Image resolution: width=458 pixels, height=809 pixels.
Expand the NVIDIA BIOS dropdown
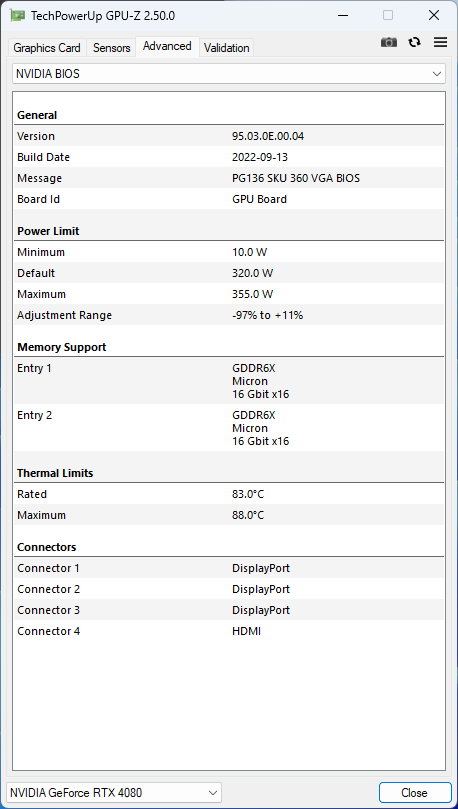[x=228, y=74]
